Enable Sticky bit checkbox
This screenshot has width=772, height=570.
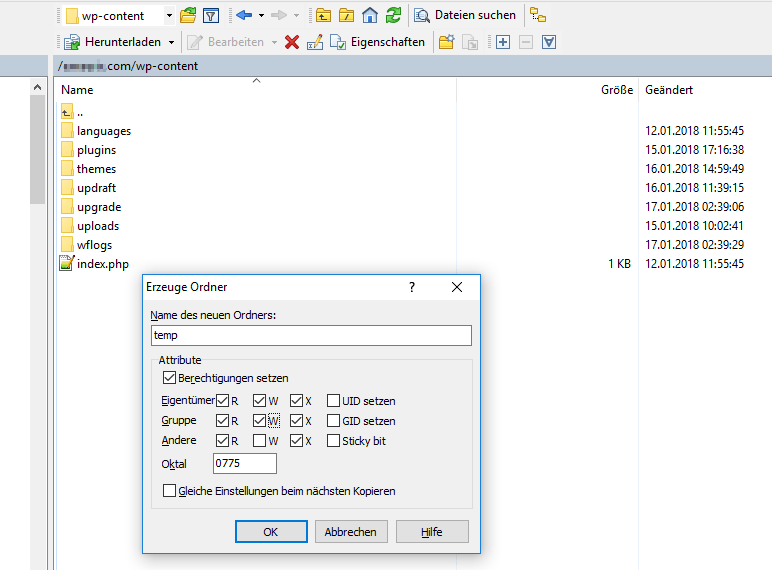pos(333,441)
